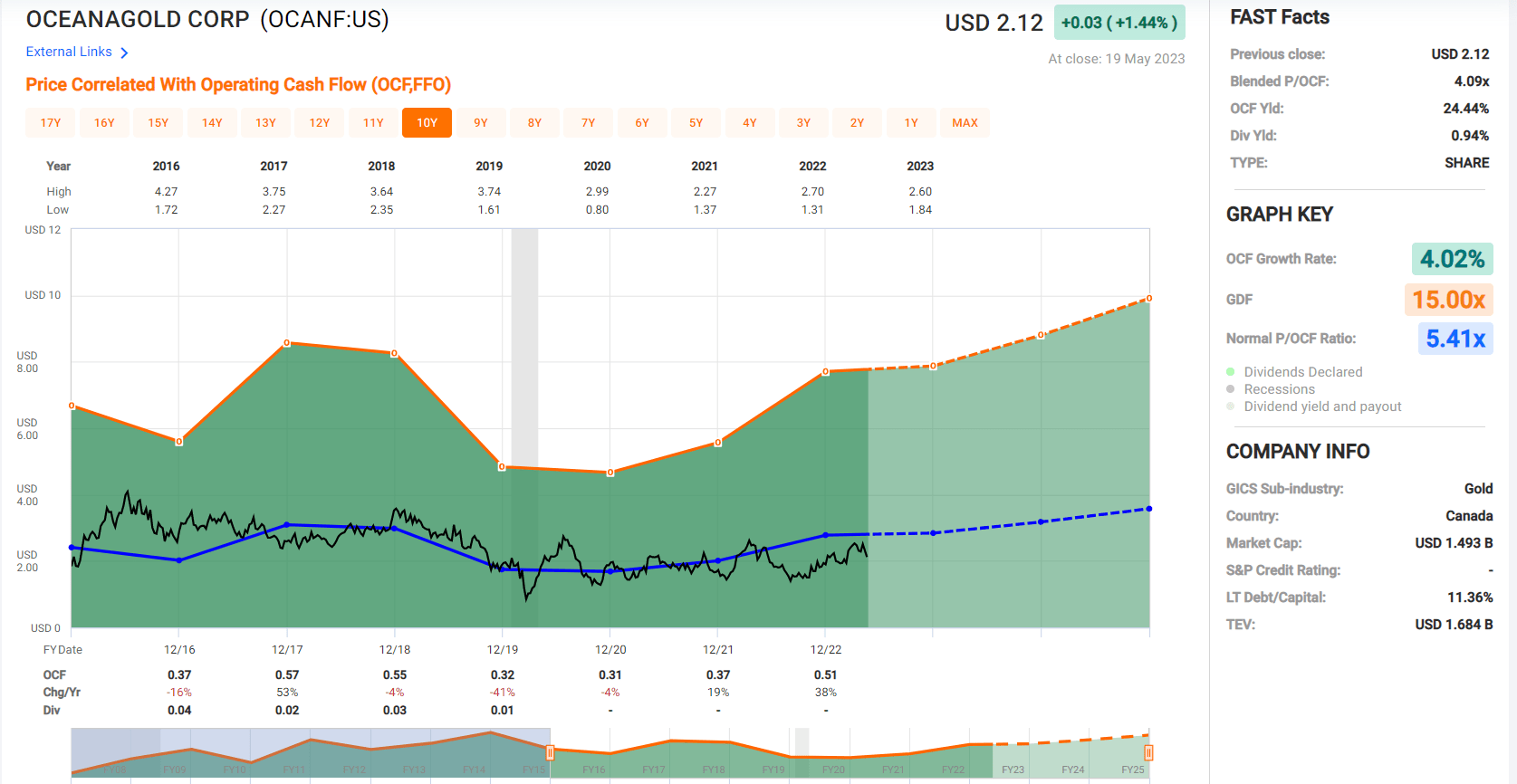Grab right handle of range navigator
The height and width of the screenshot is (784, 1517).
(1148, 752)
